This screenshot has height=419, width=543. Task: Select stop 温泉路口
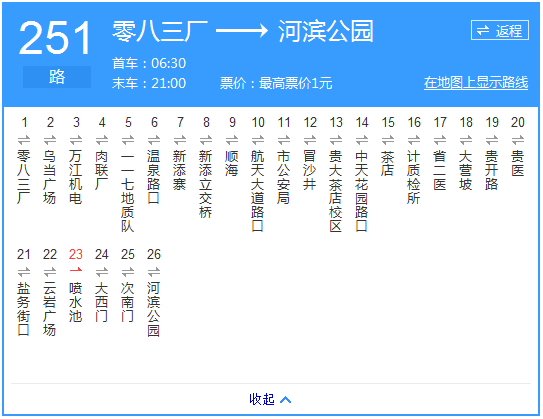154,177
